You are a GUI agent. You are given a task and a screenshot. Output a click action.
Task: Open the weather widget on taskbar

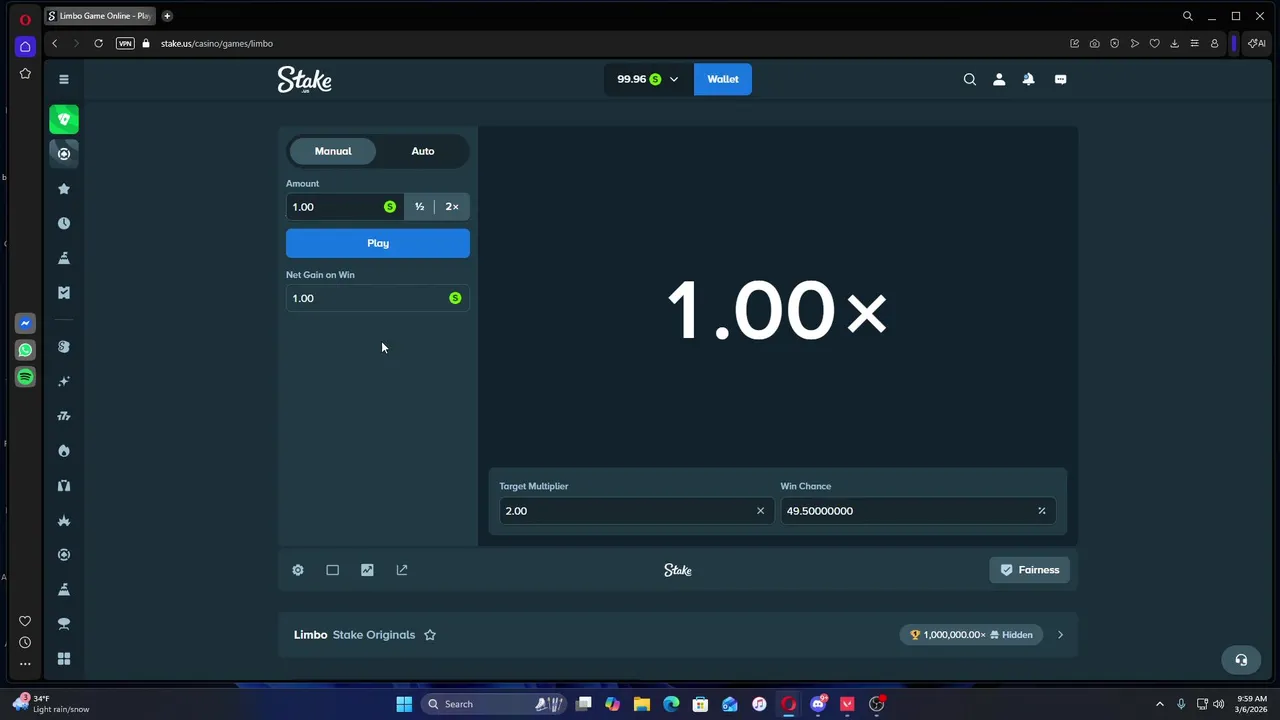pos(52,704)
